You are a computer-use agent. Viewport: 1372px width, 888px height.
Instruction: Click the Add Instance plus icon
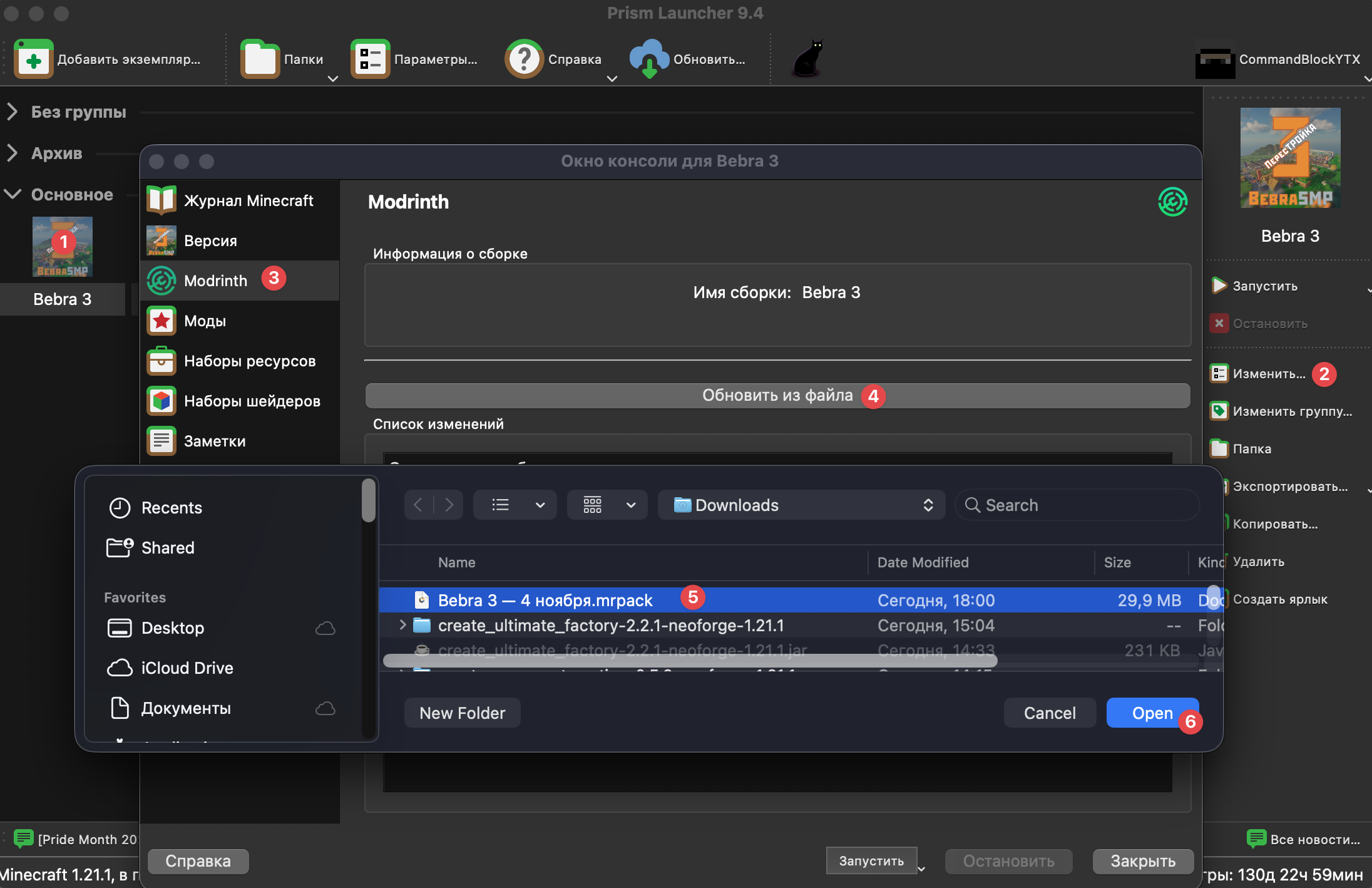tap(34, 59)
